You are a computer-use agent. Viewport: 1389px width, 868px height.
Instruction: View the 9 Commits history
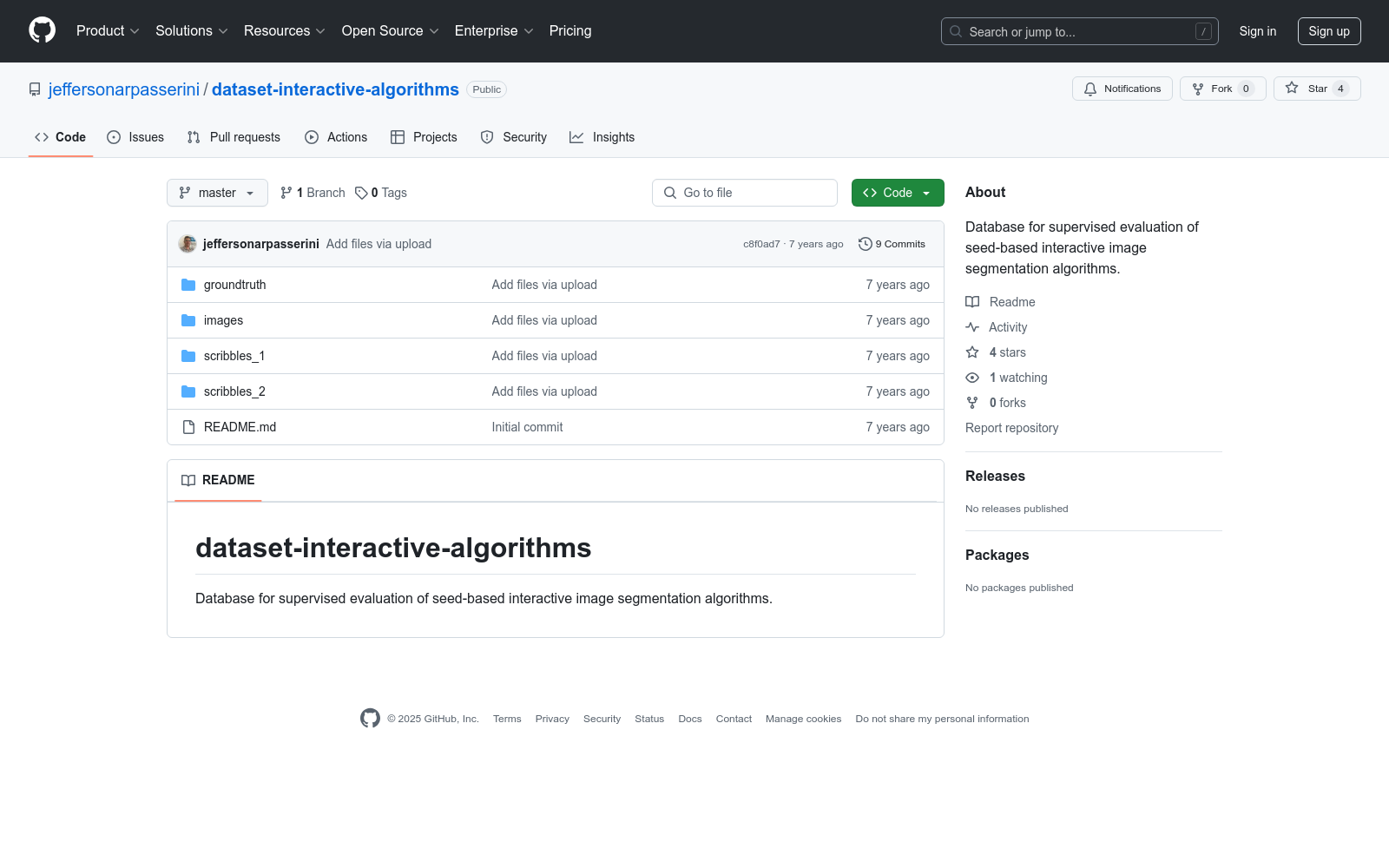[892, 244]
